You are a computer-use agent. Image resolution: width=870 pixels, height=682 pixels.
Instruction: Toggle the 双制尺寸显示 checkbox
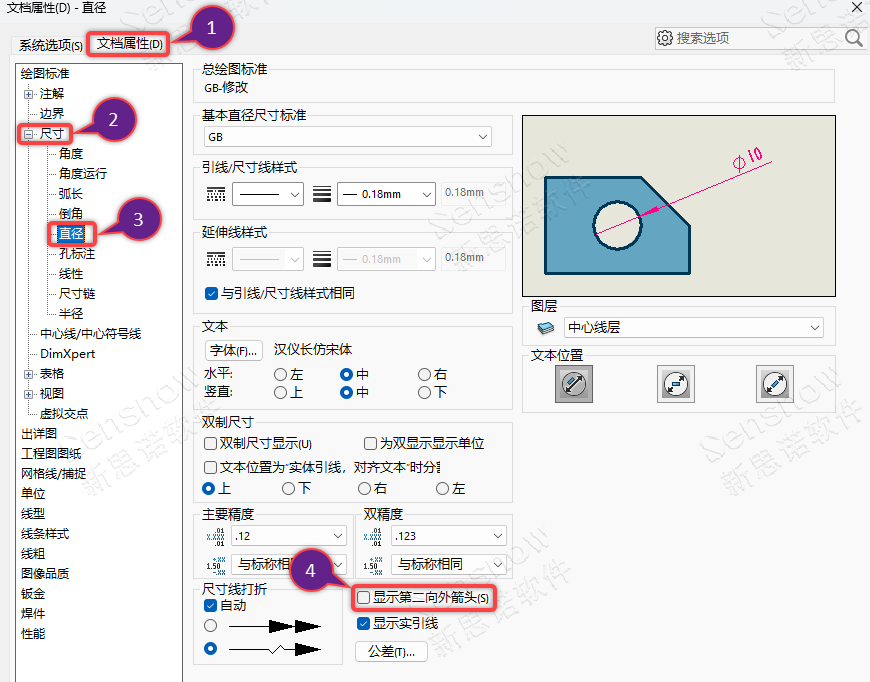(x=211, y=443)
